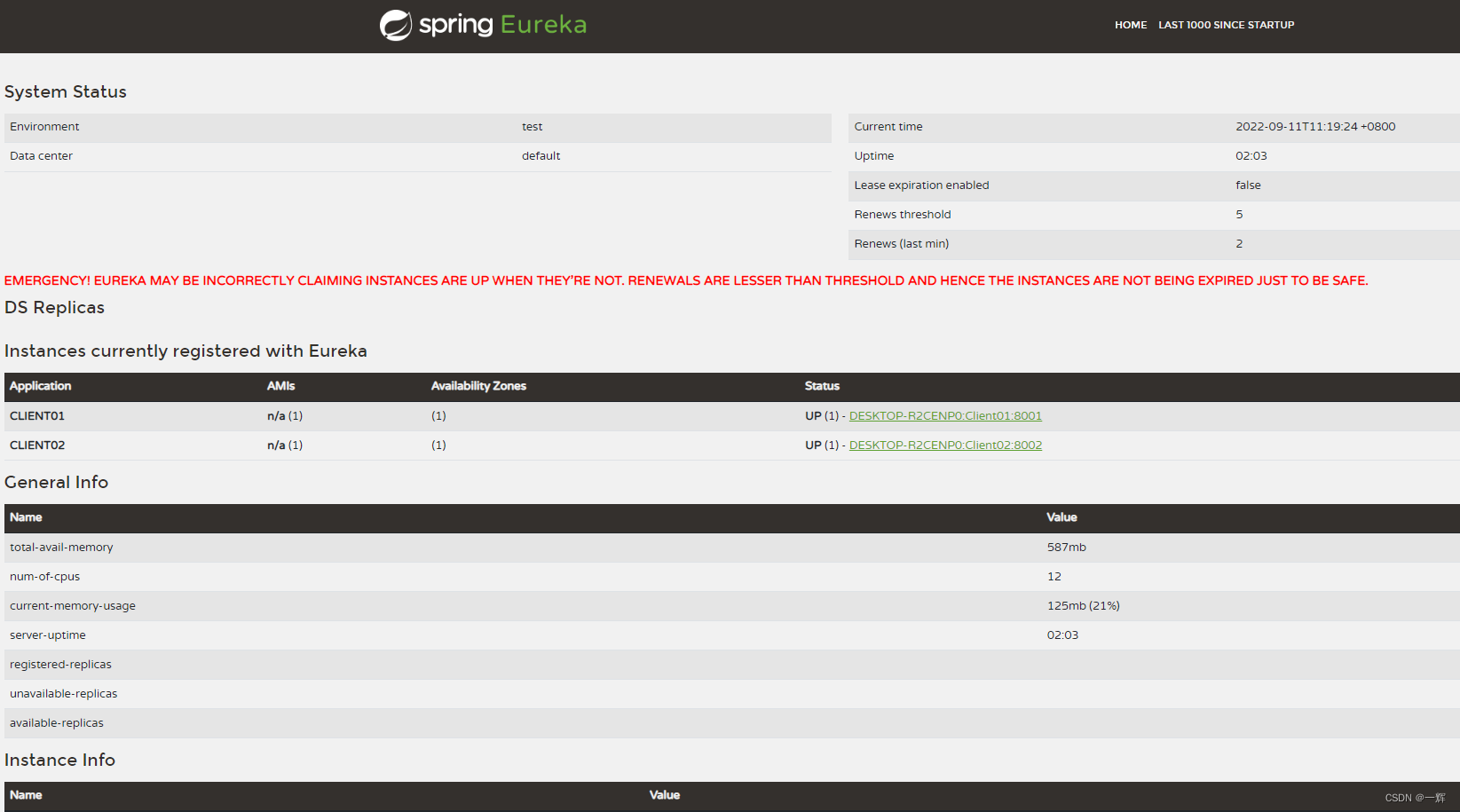The width and height of the screenshot is (1460, 812).
Task: Click the current time value 2022-09-11T11:19:24 +0800
Action: click(1315, 127)
